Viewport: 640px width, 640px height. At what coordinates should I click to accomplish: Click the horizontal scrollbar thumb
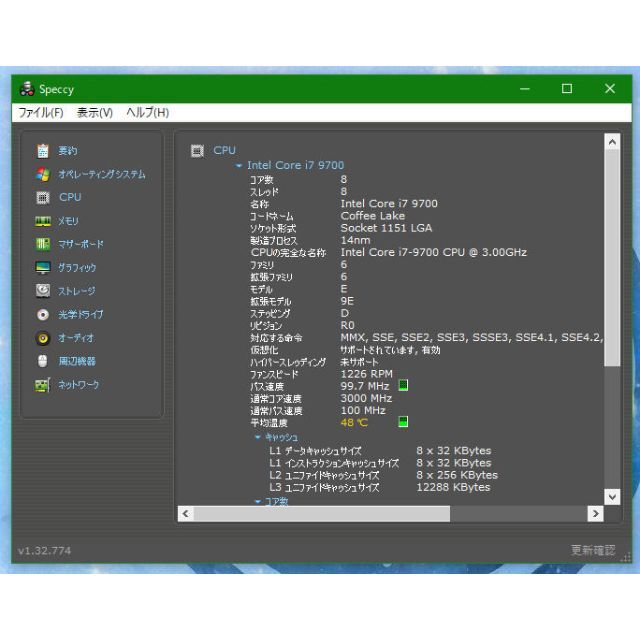(x=322, y=513)
